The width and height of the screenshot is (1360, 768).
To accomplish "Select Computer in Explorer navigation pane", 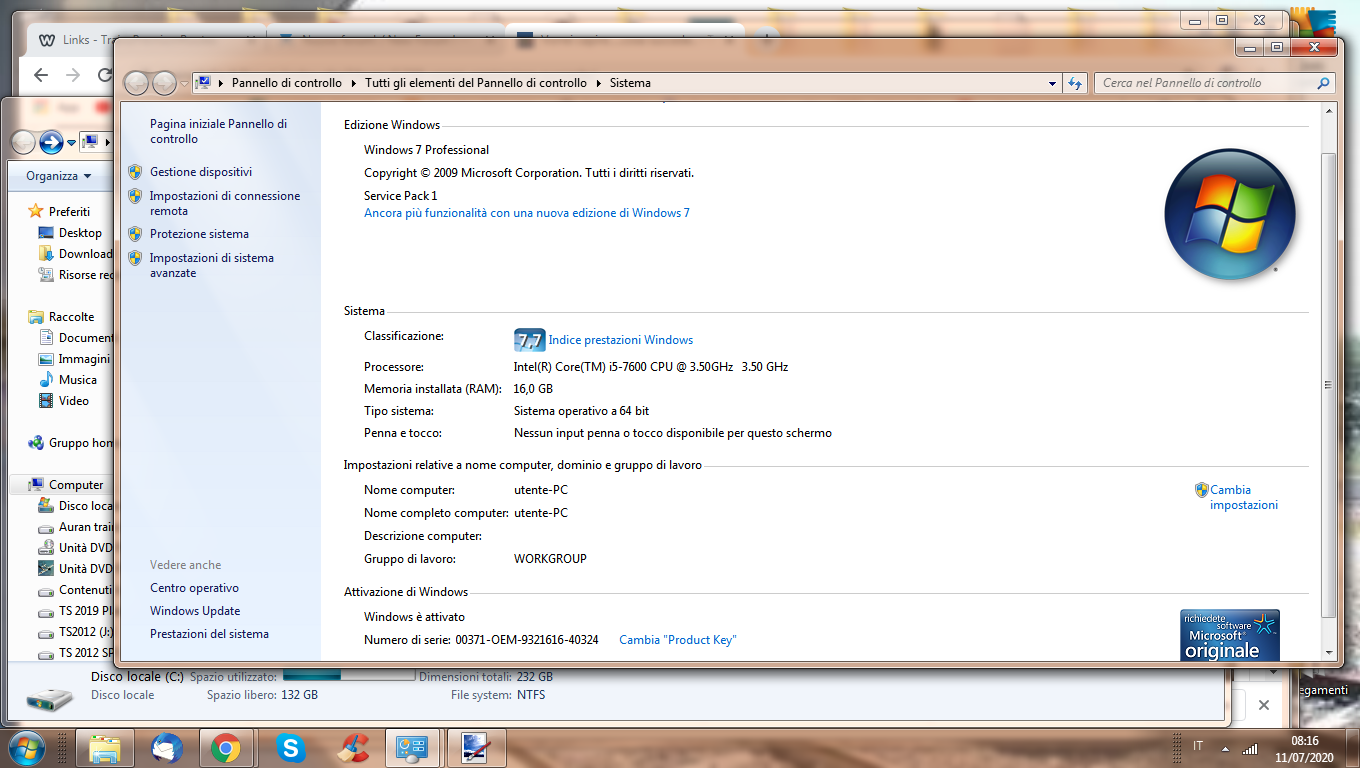I will 66,484.
